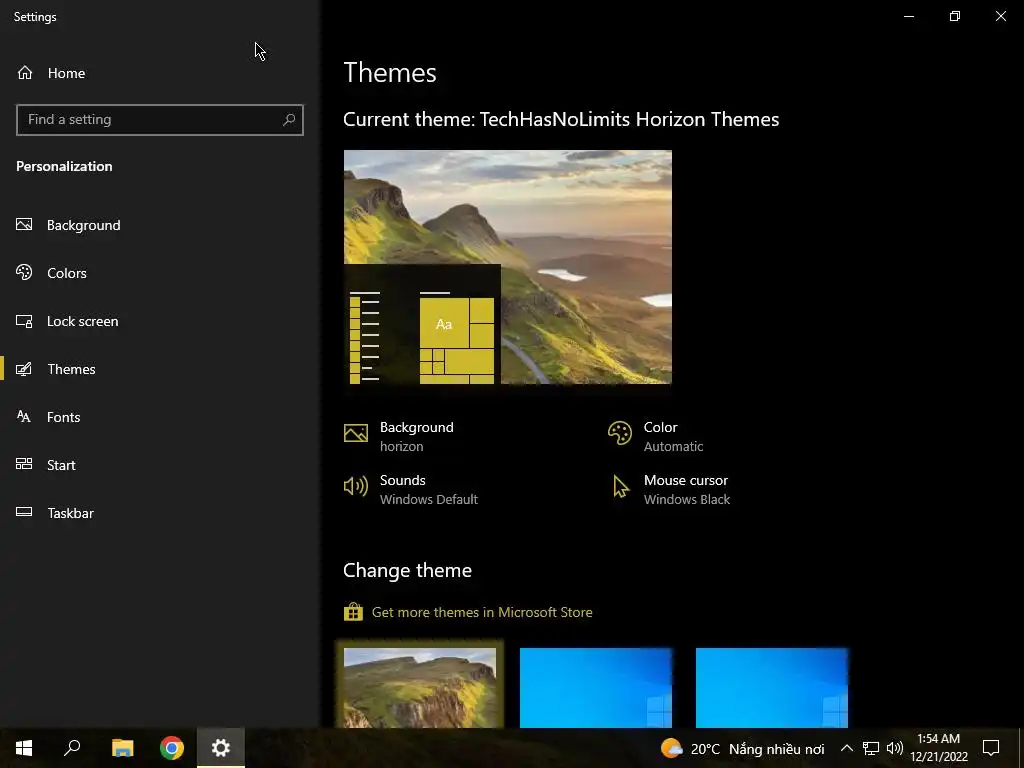Open taskbar Search
1024x768 pixels.
coord(72,748)
